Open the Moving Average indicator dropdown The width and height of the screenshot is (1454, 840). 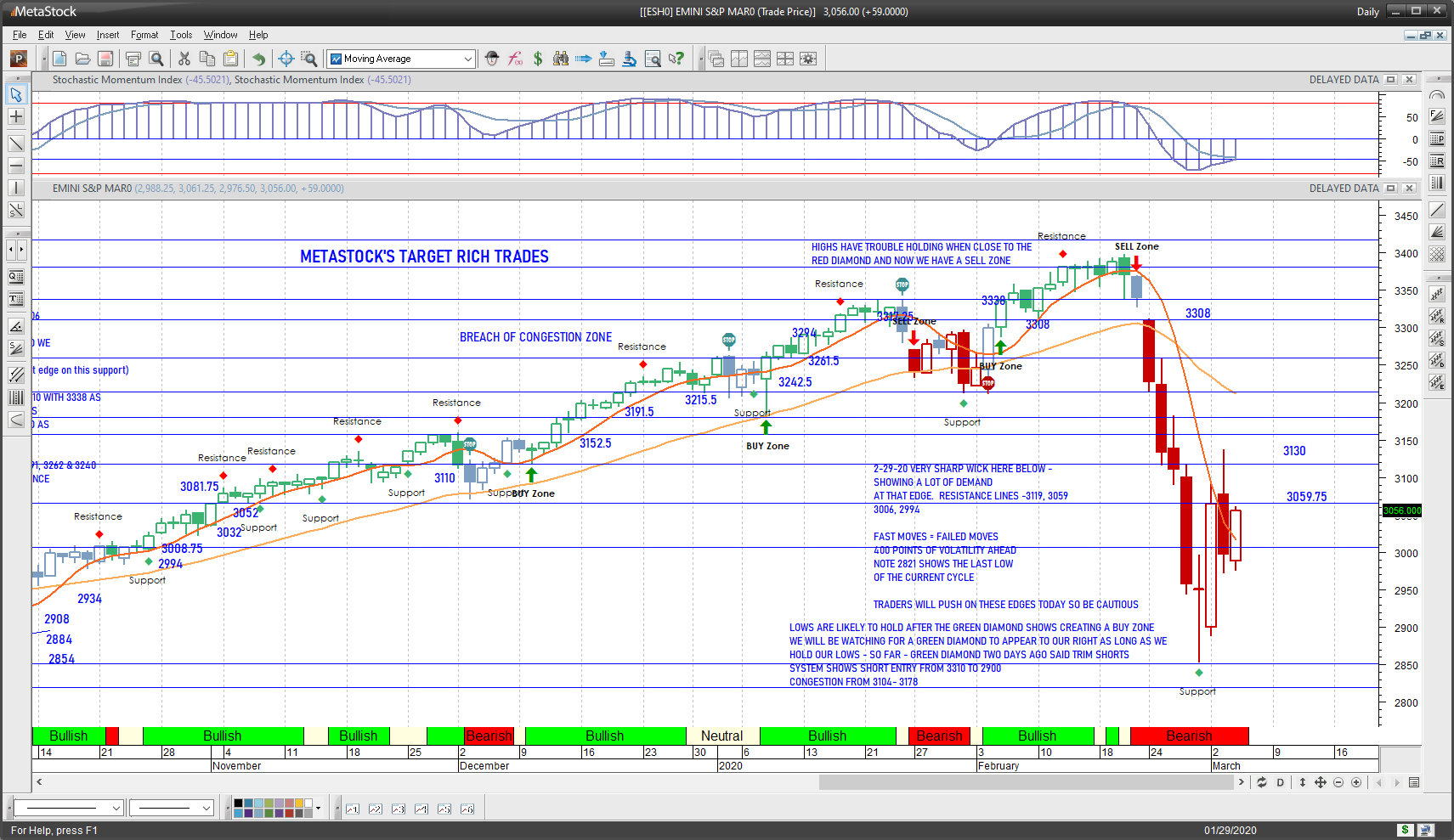[x=468, y=59]
